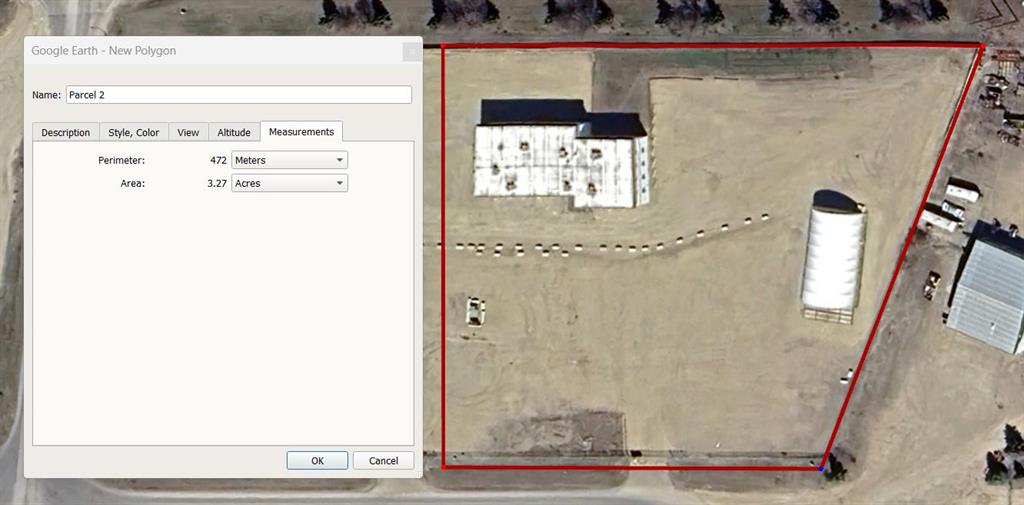Go to the Altitude tab
Image resolution: width=1024 pixels, height=505 pixels.
[234, 132]
